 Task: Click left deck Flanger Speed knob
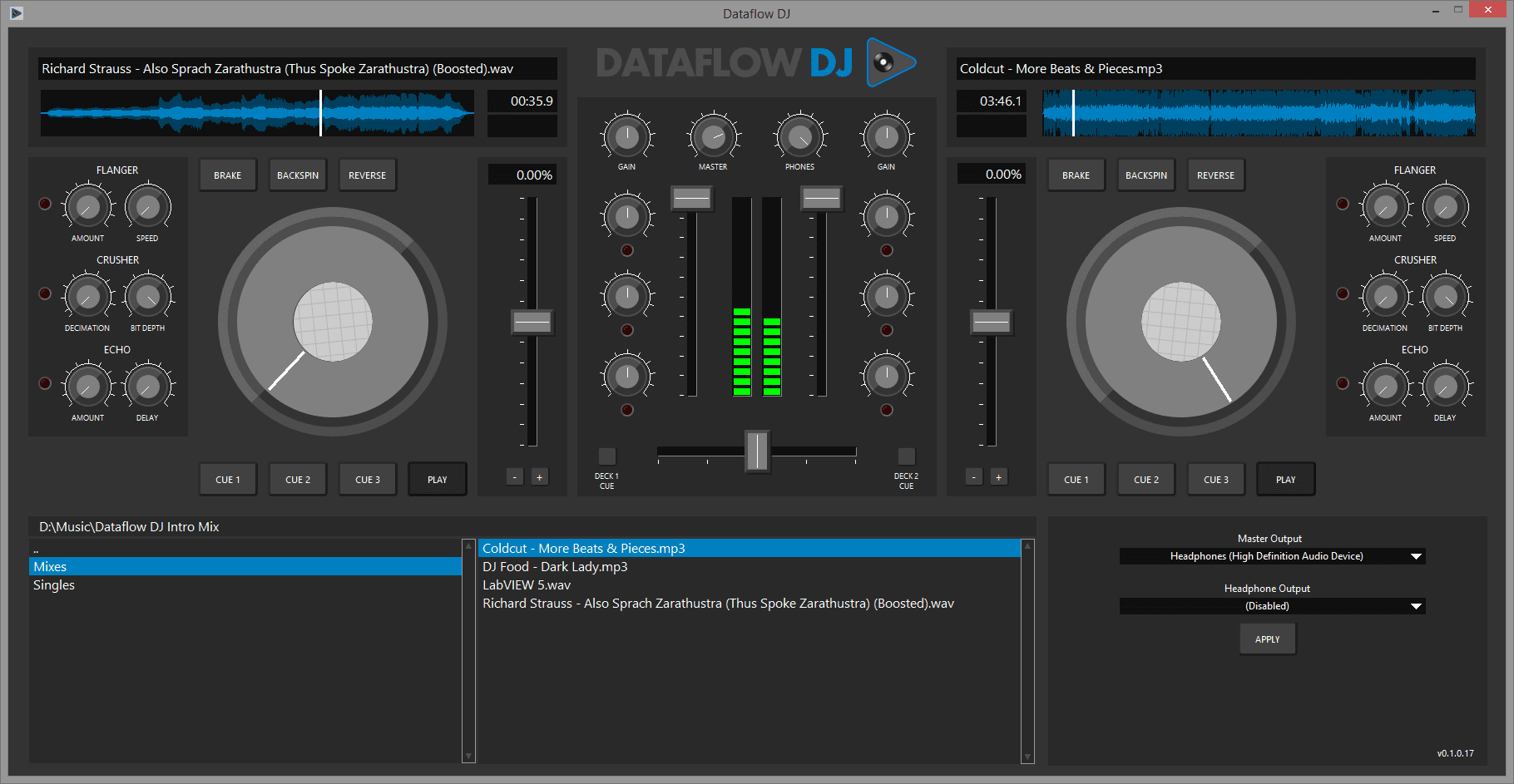pyautogui.click(x=147, y=208)
